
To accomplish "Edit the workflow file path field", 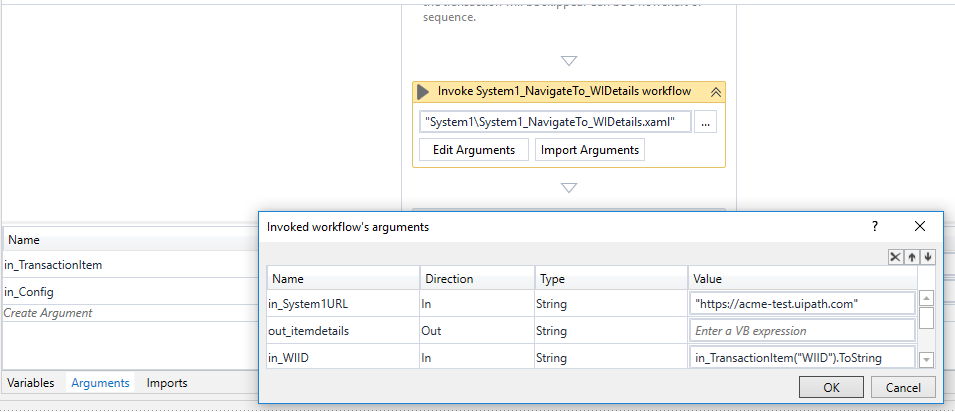I will coord(555,122).
